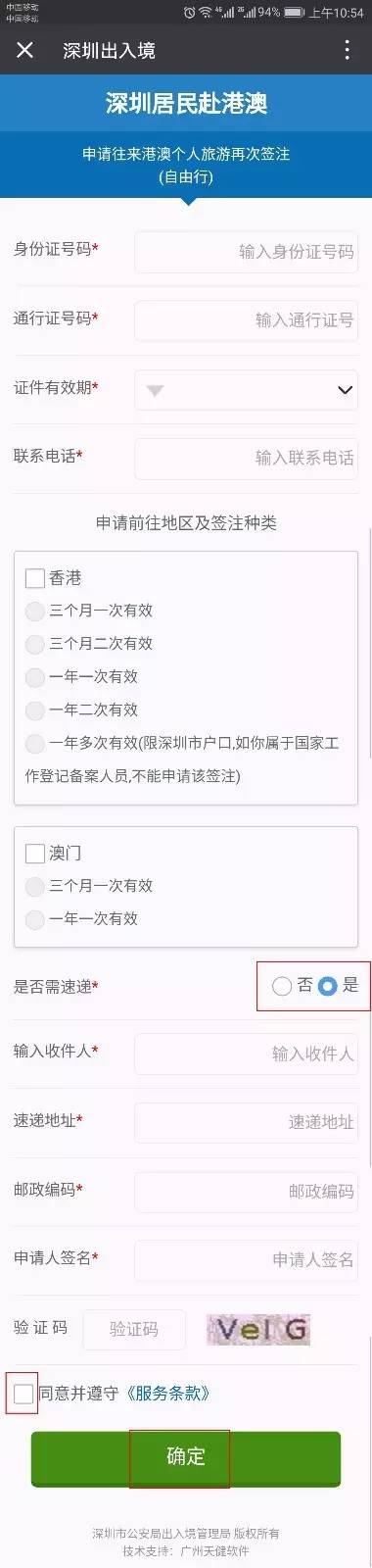Image resolution: width=372 pixels, height=1568 pixels.
Task: Select 是 for 是否需速递
Action: point(328,986)
